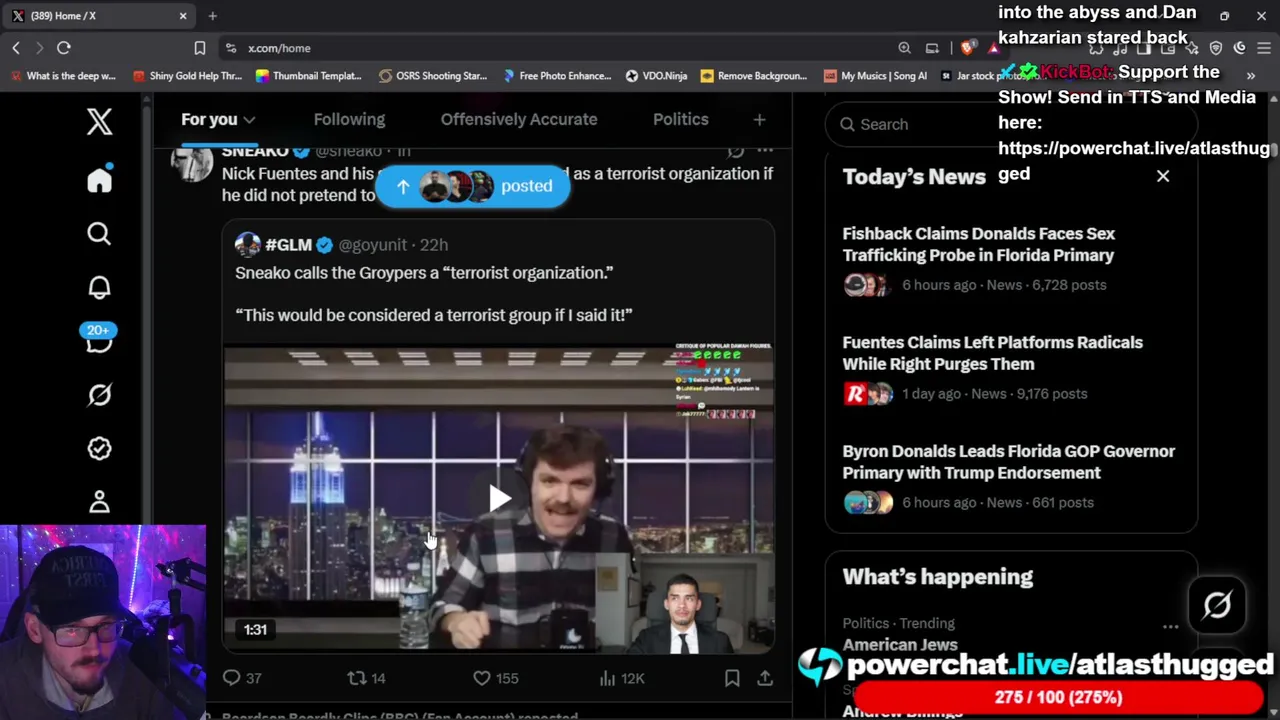Open the Offensively Accurate tab

[x=519, y=119]
